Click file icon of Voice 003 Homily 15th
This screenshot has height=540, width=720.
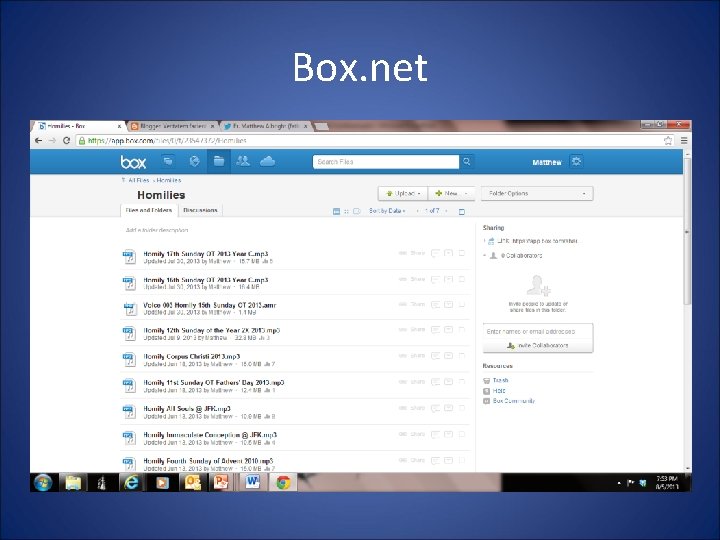pos(129,309)
